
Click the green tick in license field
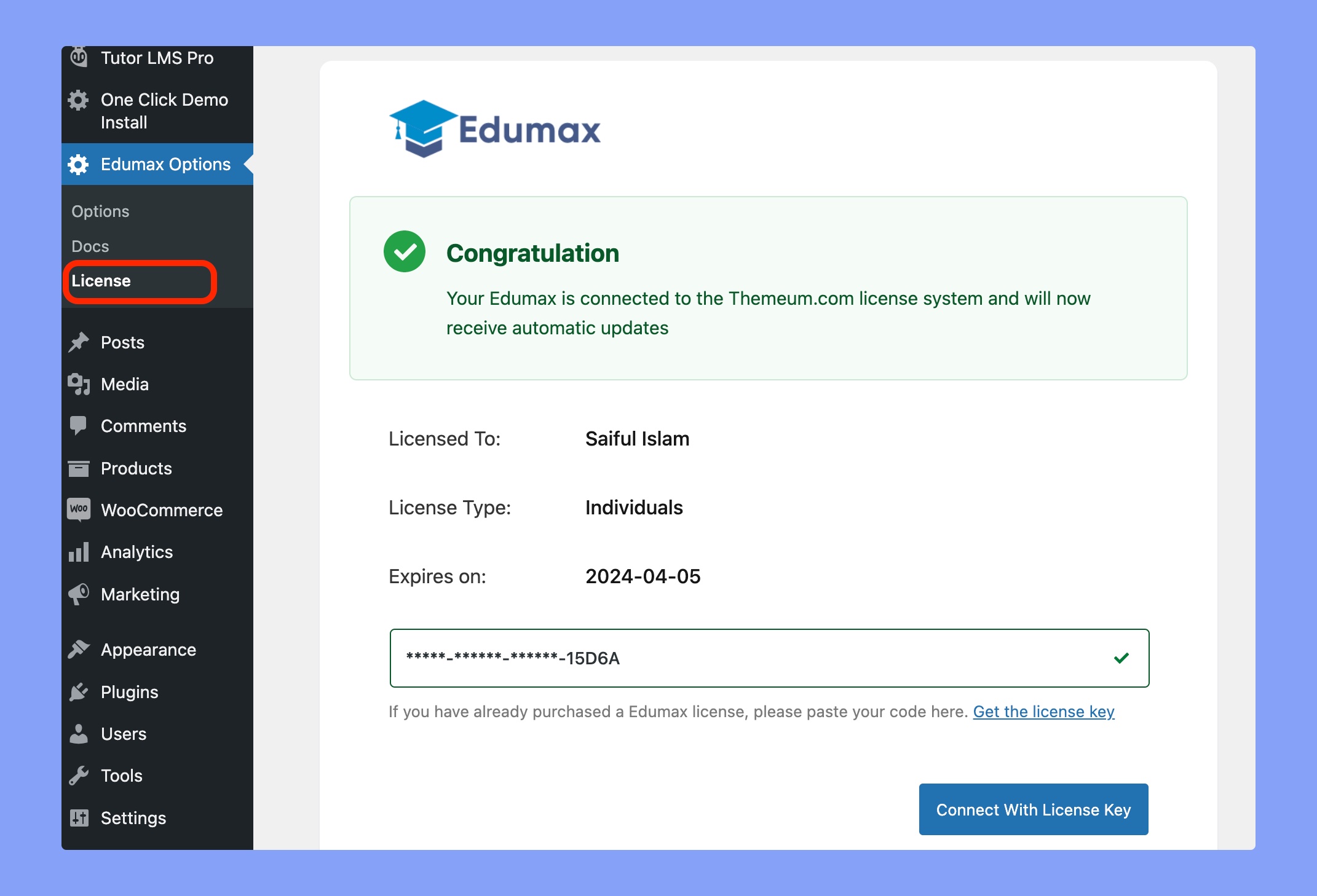pos(1121,658)
